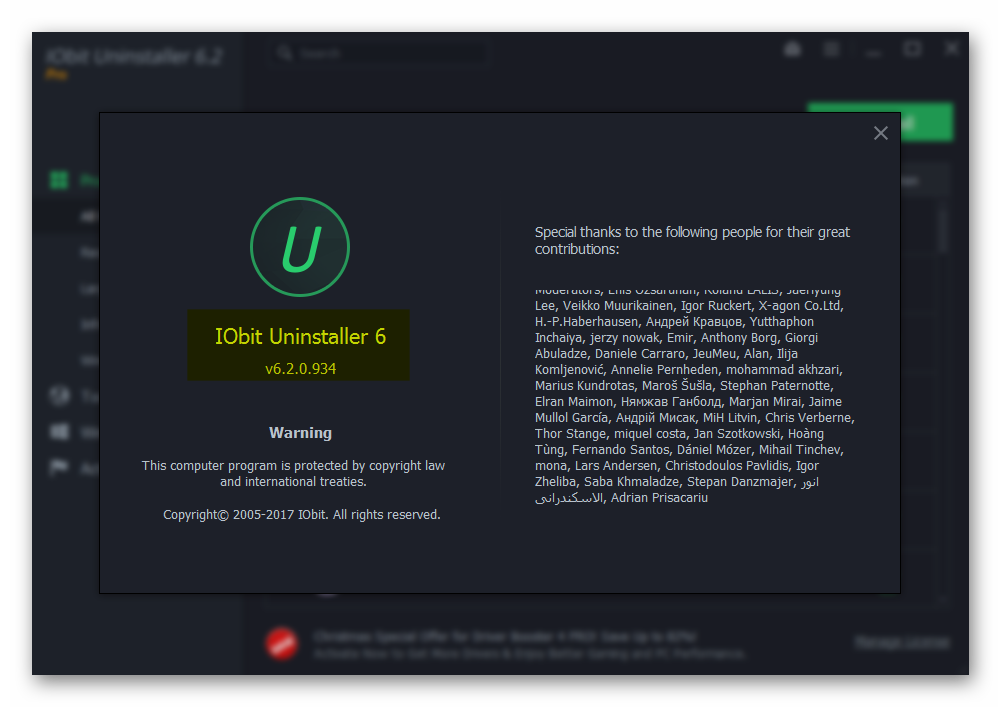Open the toolbox icon in the title bar

[792, 49]
